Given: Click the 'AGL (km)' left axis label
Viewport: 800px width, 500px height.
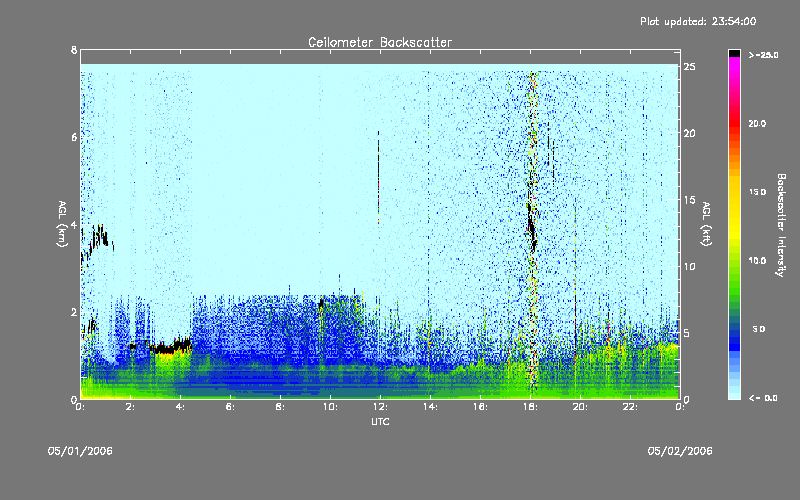Looking at the screenshot, I should coord(62,224).
